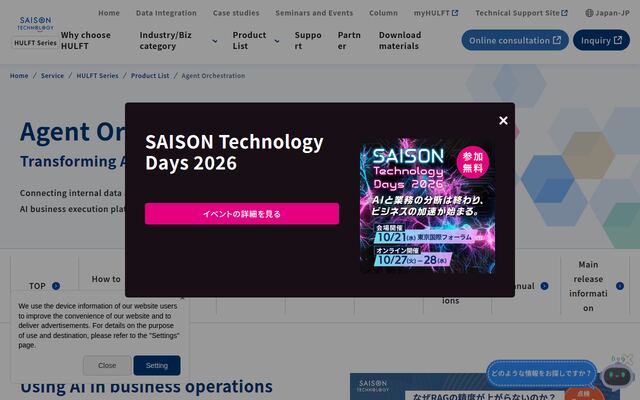
Task: Open Why choose HULFT page
Action: point(86,40)
